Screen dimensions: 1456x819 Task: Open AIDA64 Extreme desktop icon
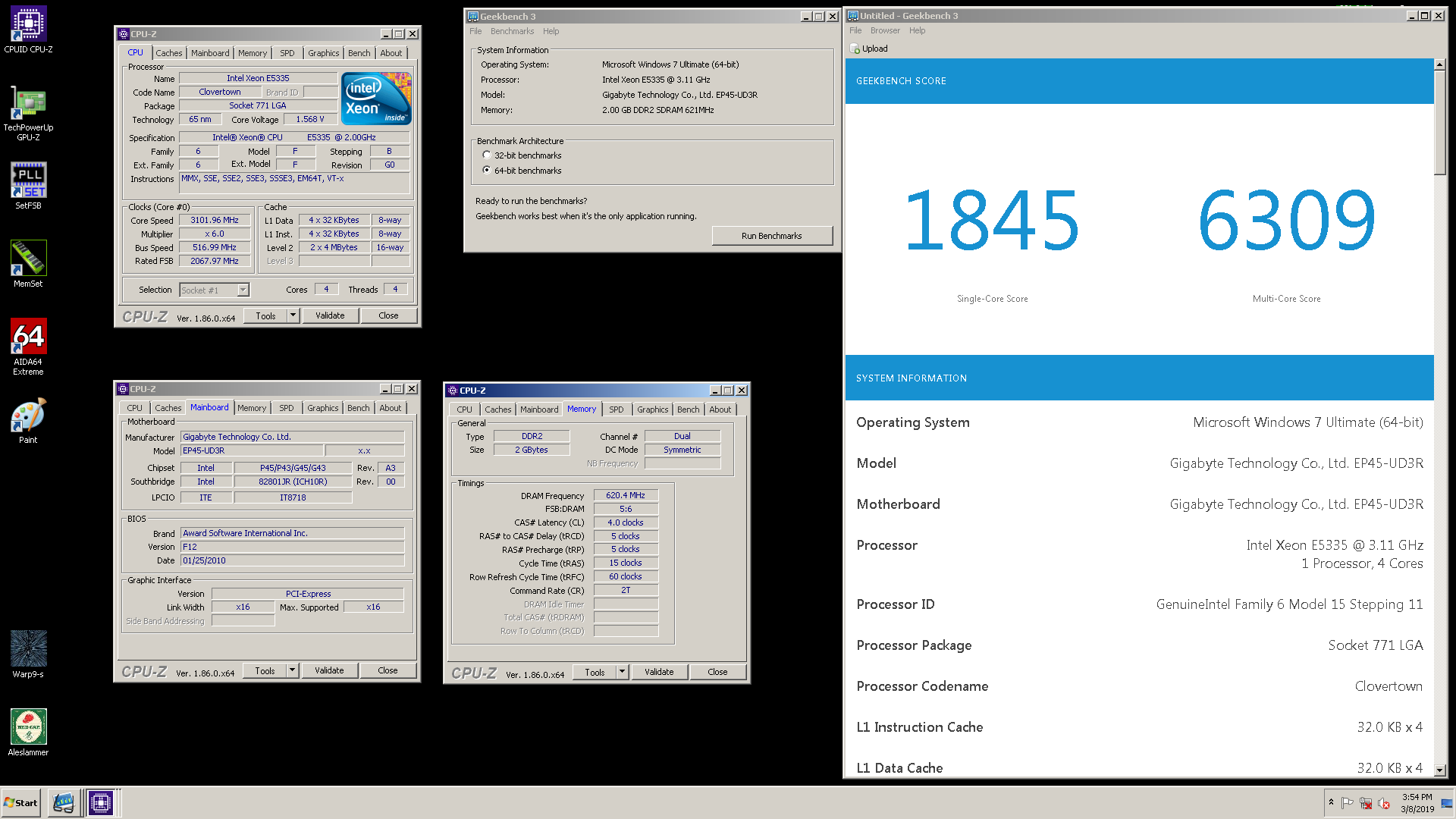point(28,347)
